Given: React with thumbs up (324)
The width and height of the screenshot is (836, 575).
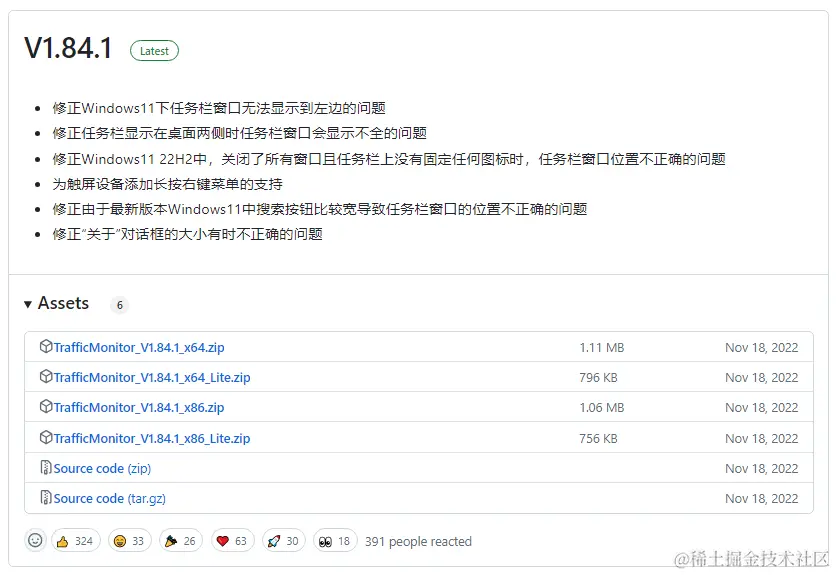Looking at the screenshot, I should point(76,541).
